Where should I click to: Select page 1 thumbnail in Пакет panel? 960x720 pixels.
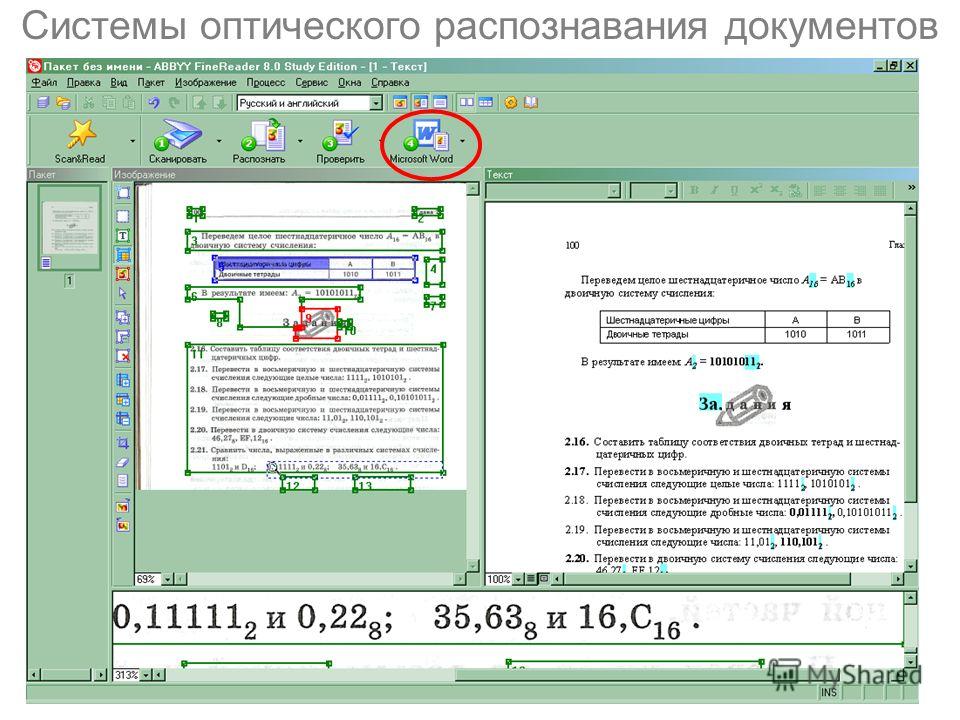pos(69,227)
